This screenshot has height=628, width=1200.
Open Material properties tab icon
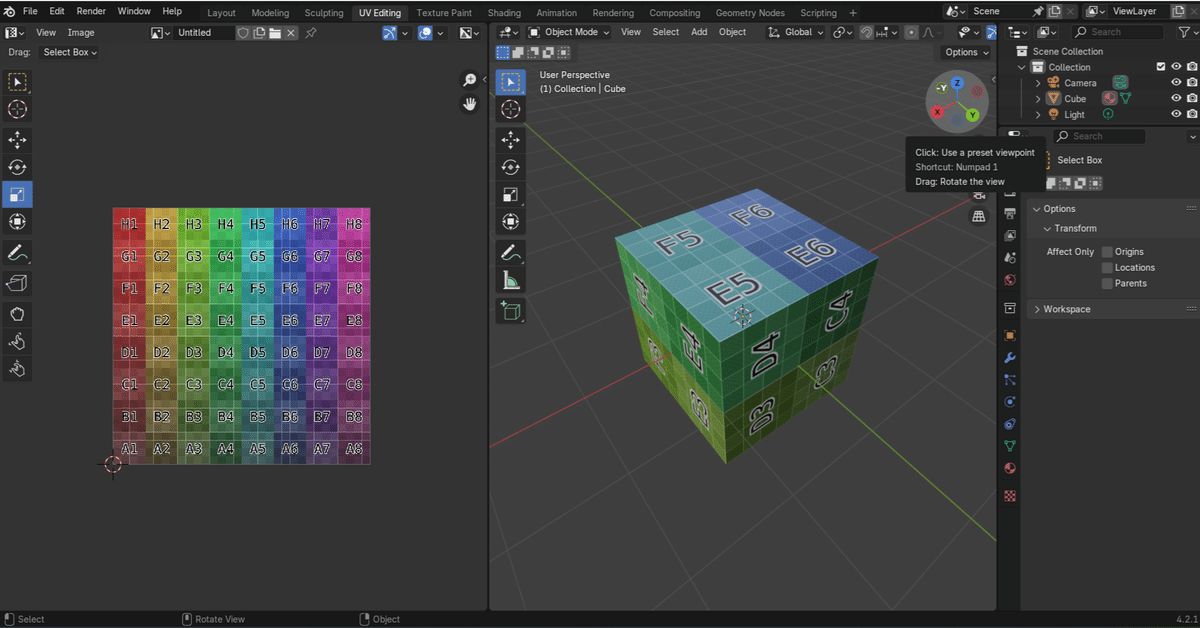pyautogui.click(x=1010, y=468)
